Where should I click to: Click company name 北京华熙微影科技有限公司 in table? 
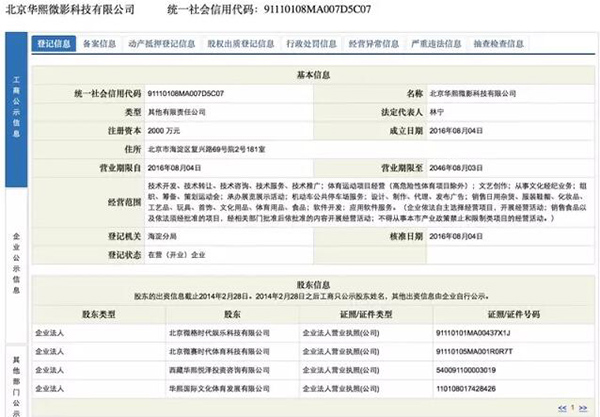(x=473, y=93)
